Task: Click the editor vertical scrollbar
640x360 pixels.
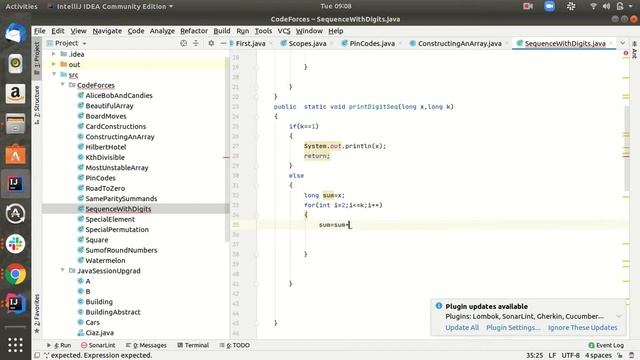Action: click(x=627, y=148)
